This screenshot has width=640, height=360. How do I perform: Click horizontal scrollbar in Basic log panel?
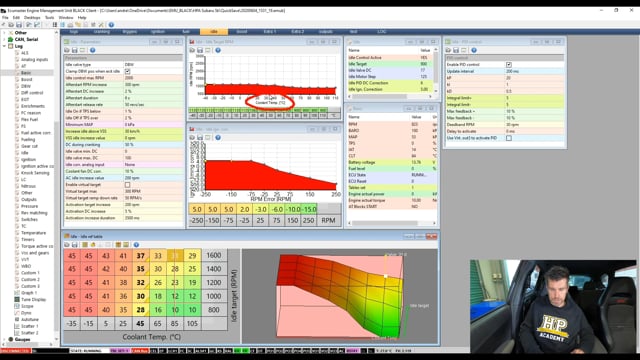[391, 223]
